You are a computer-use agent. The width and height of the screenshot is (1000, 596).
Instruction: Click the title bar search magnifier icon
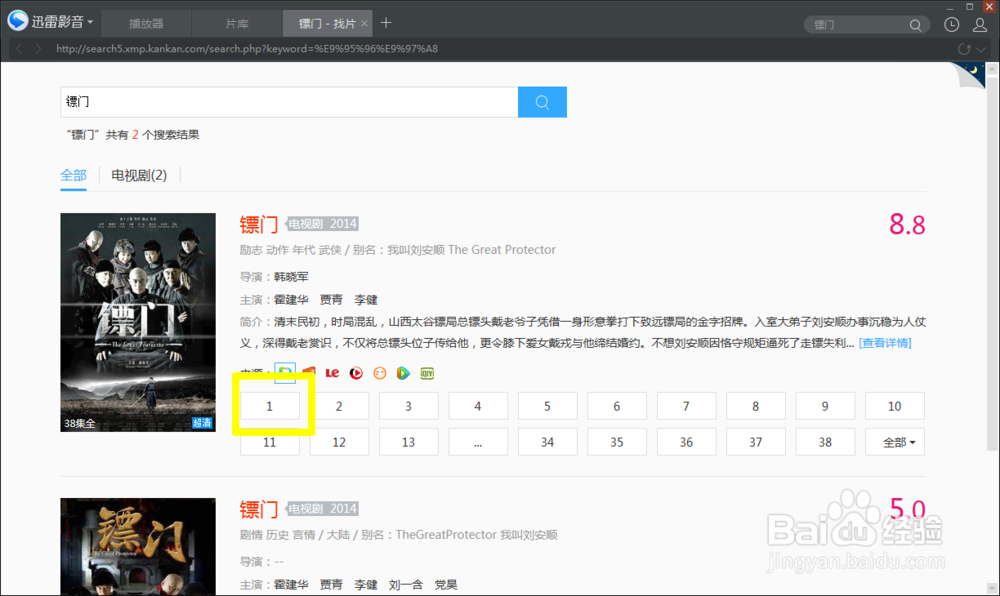(915, 25)
